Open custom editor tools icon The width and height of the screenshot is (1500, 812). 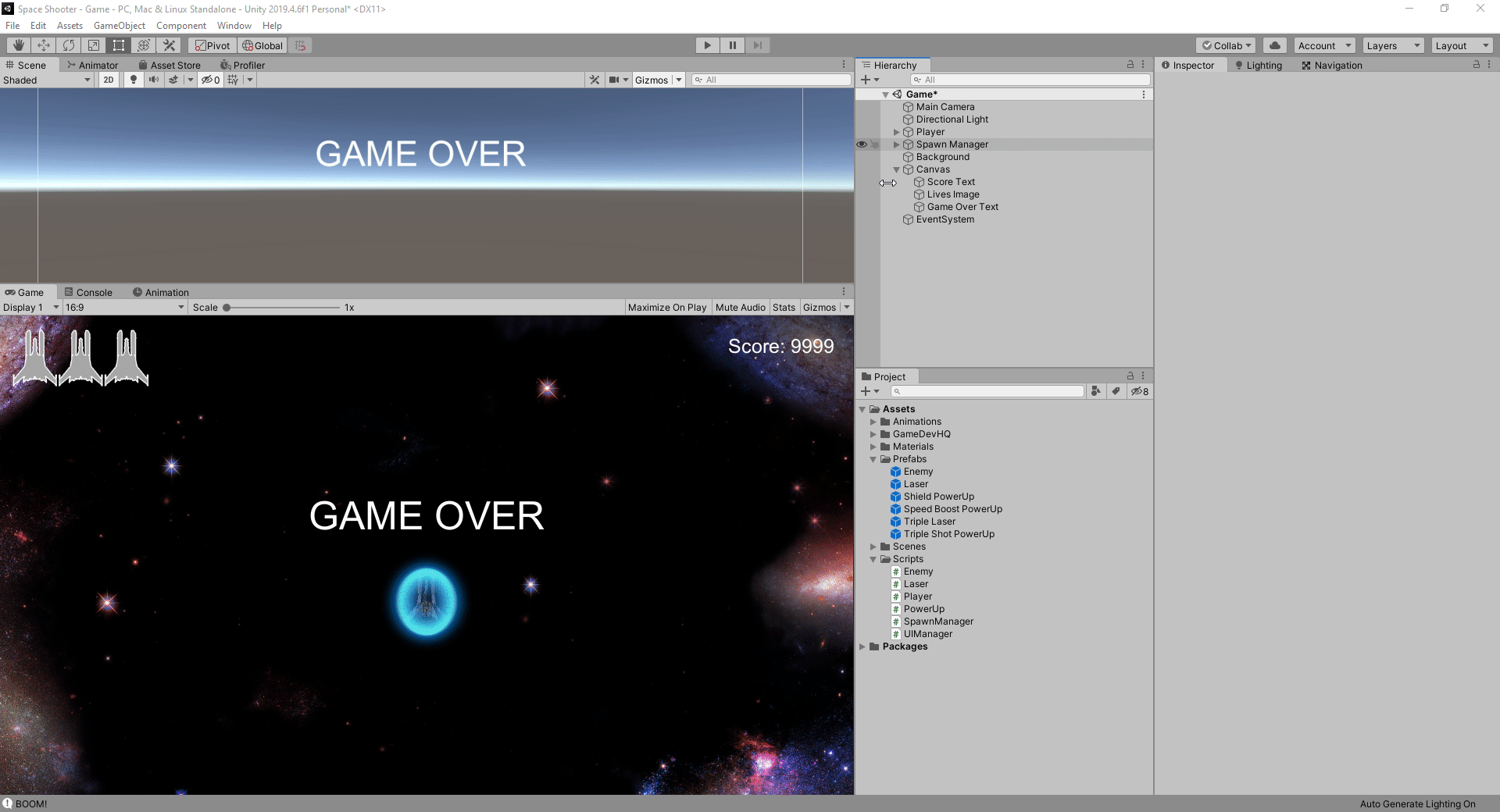point(169,45)
